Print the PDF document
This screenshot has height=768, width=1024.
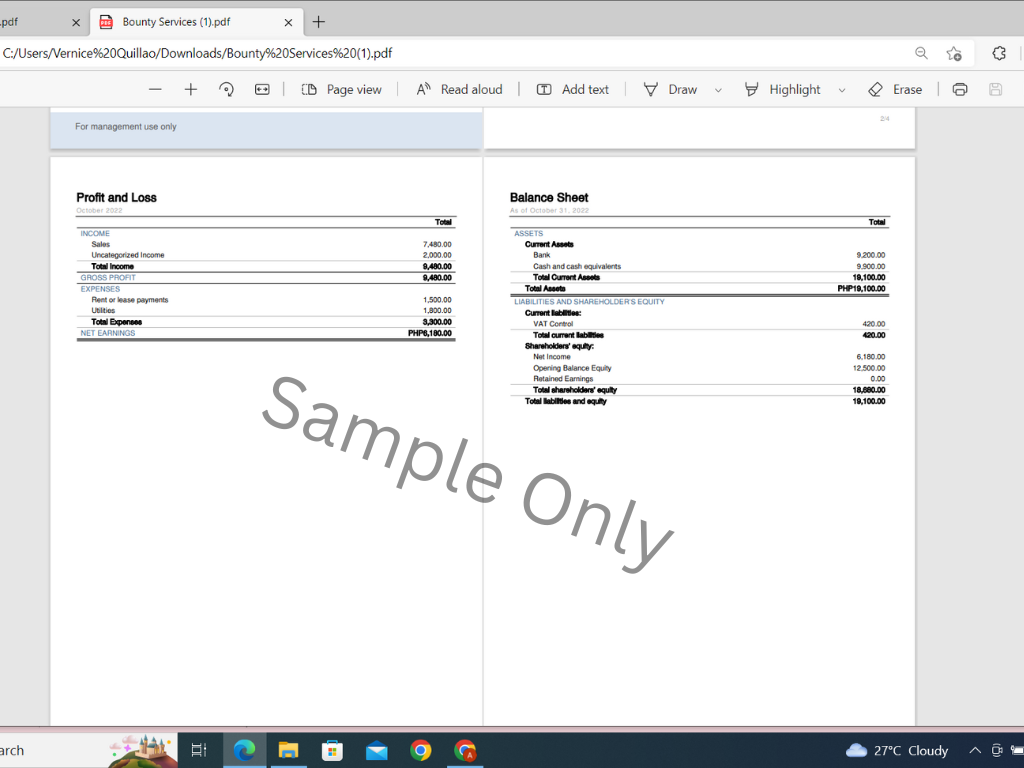click(960, 89)
